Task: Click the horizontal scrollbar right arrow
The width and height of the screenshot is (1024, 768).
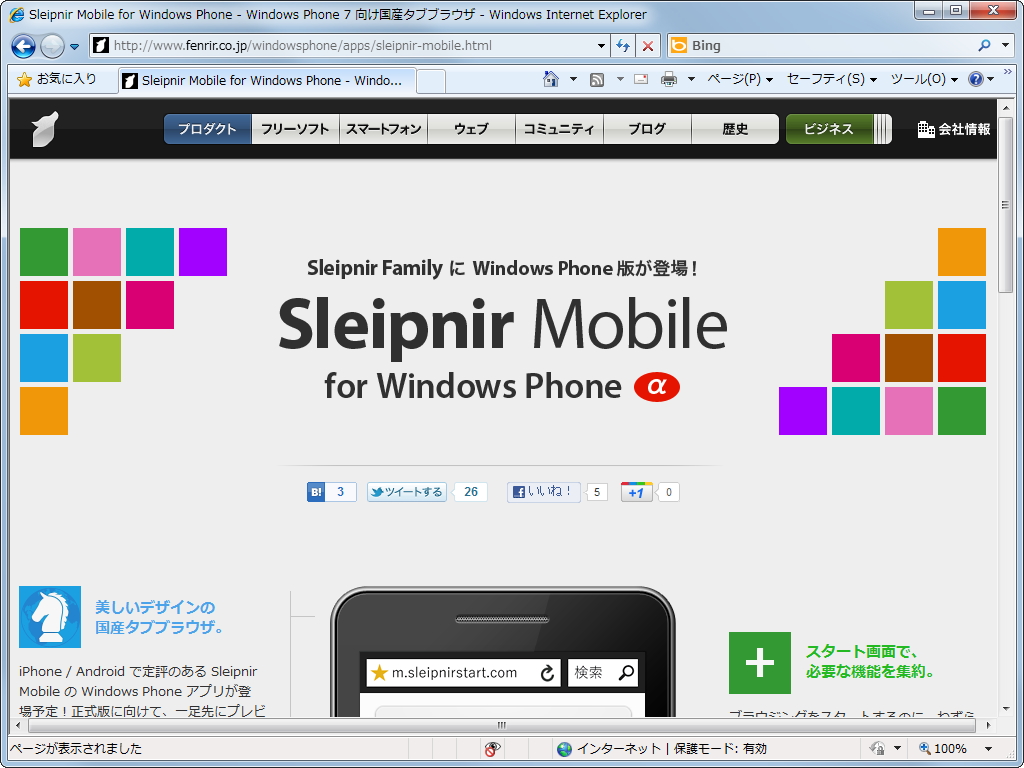Action: coord(989,725)
